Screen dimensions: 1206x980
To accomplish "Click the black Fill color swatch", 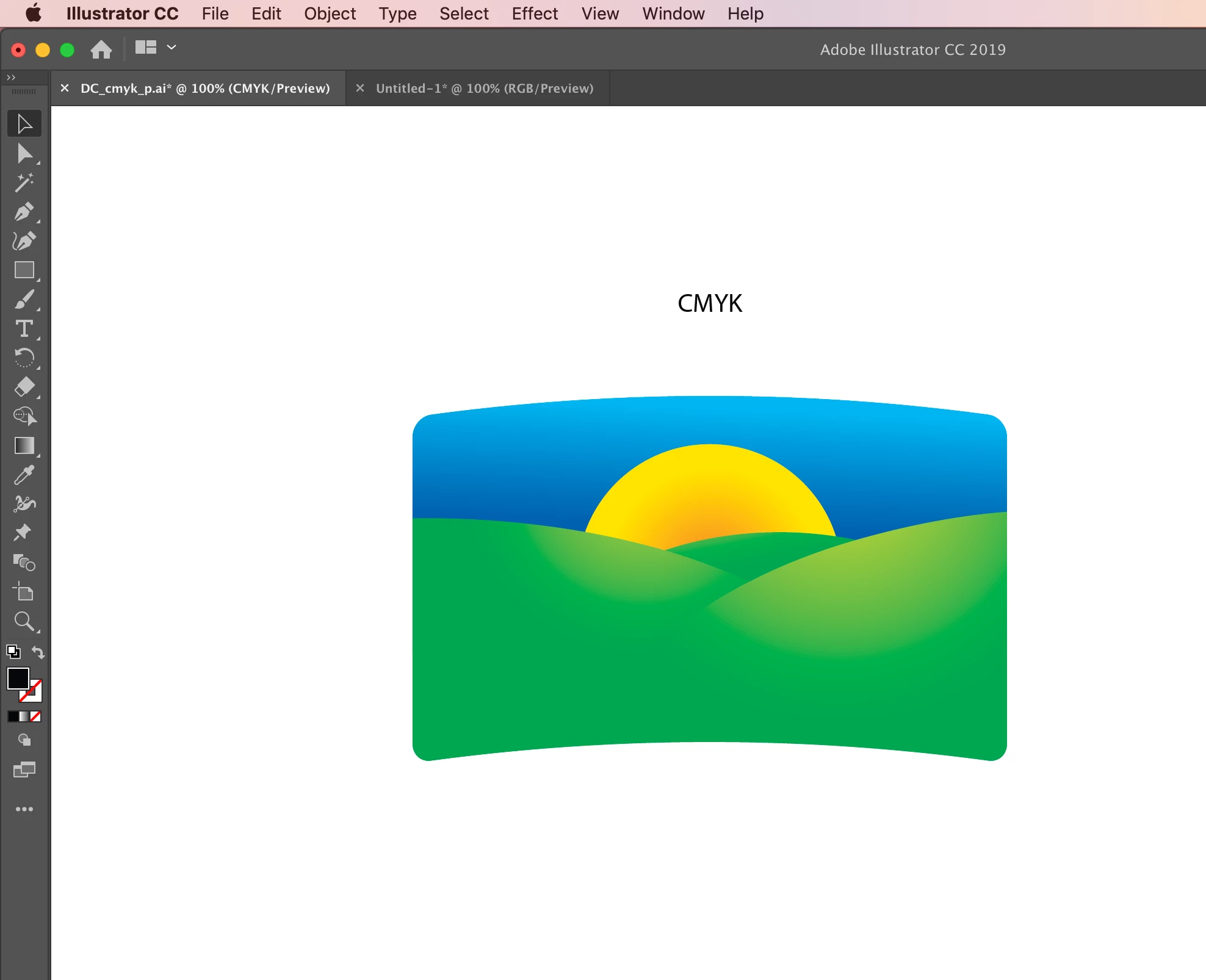I will point(17,678).
